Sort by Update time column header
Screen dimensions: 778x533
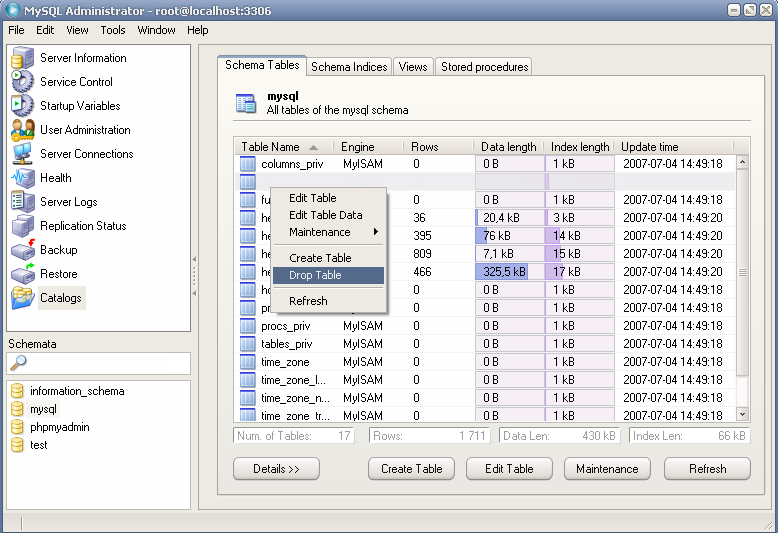tap(674, 147)
